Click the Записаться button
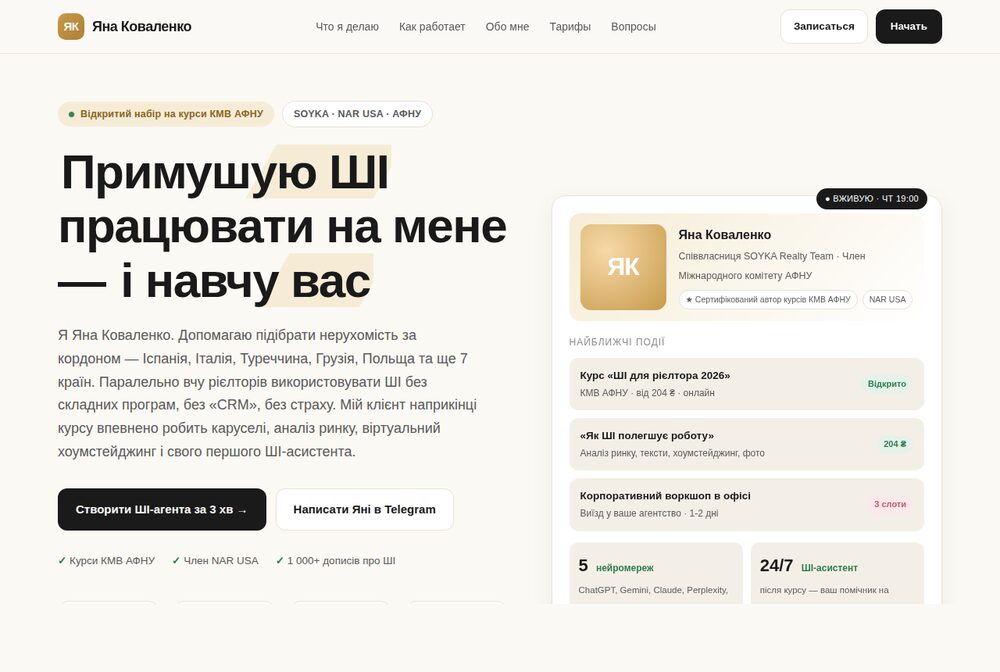Image resolution: width=1000 pixels, height=672 pixels. (x=823, y=27)
